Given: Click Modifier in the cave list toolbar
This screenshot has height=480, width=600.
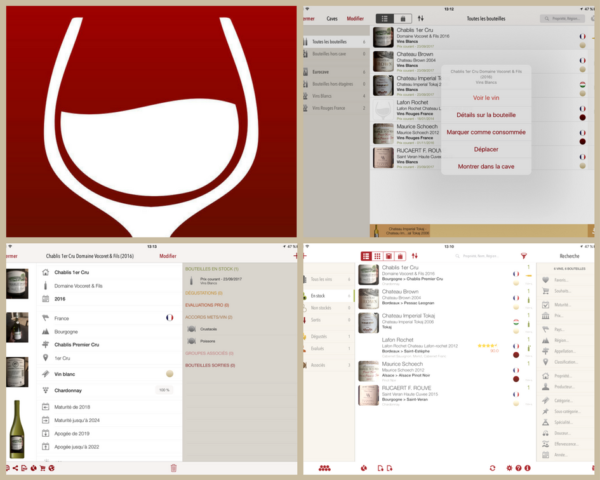Looking at the screenshot, I should pyautogui.click(x=355, y=18).
